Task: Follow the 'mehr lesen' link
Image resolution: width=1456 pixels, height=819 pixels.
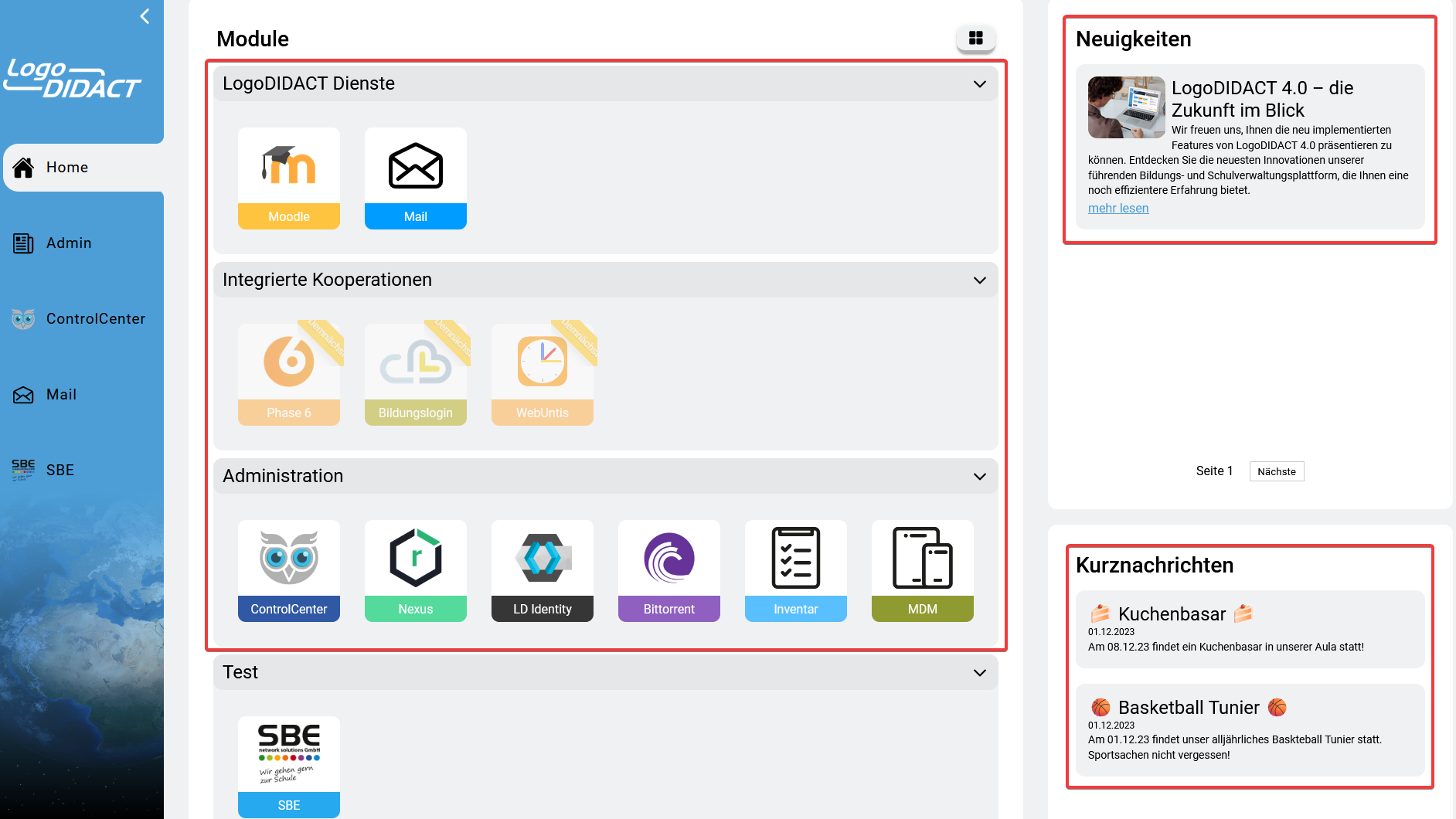Action: (1118, 208)
